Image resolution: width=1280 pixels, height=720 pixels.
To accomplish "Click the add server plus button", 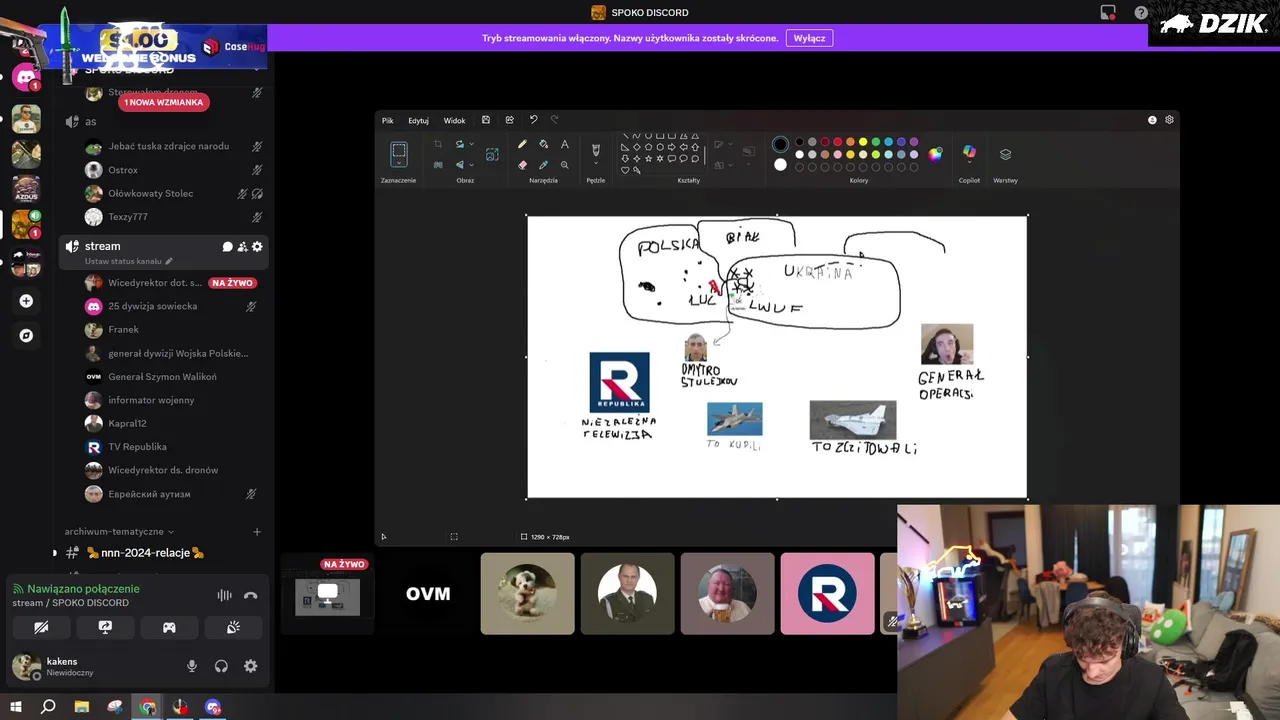I will (x=26, y=301).
